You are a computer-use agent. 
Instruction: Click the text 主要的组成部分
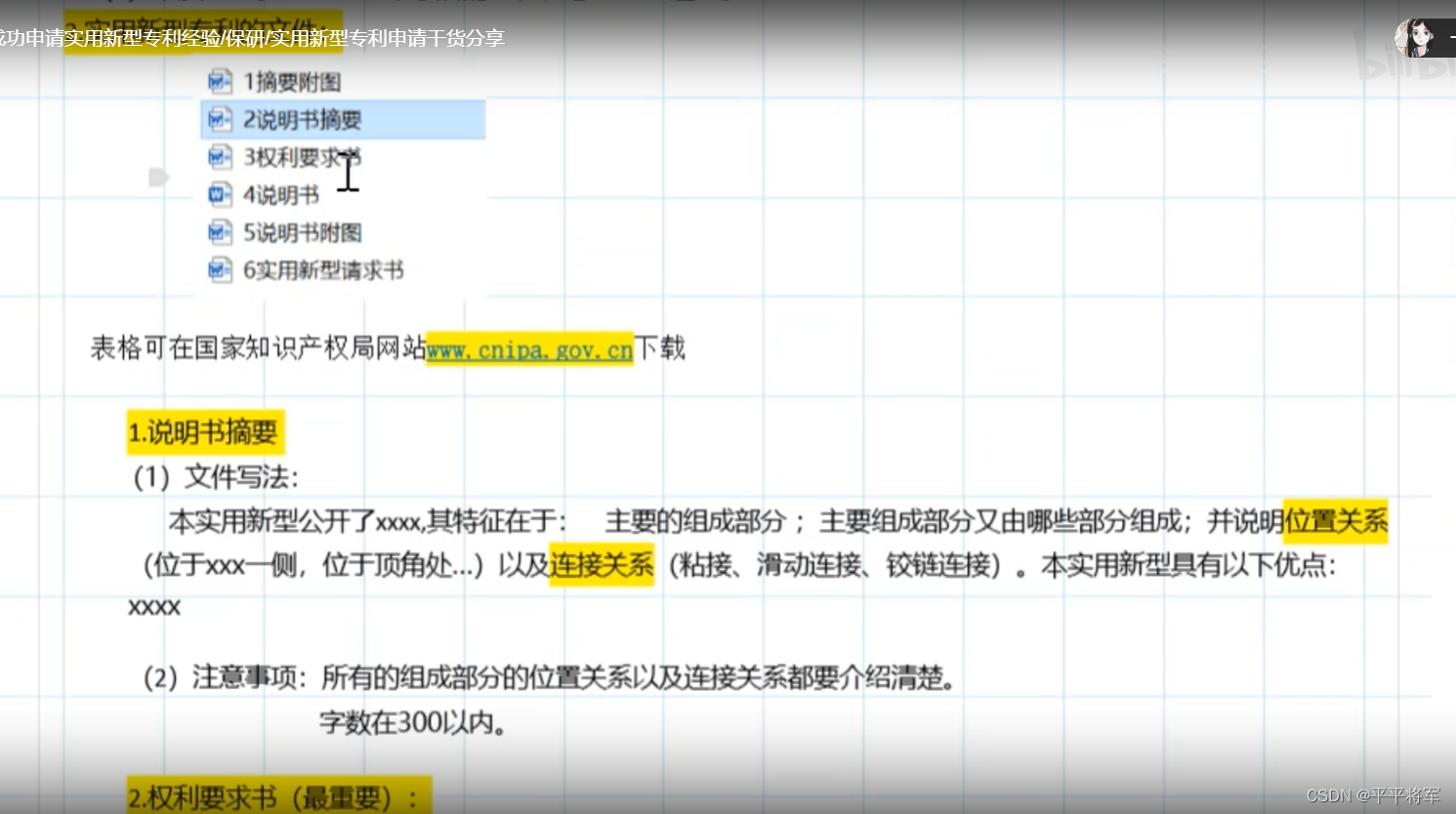(x=695, y=521)
